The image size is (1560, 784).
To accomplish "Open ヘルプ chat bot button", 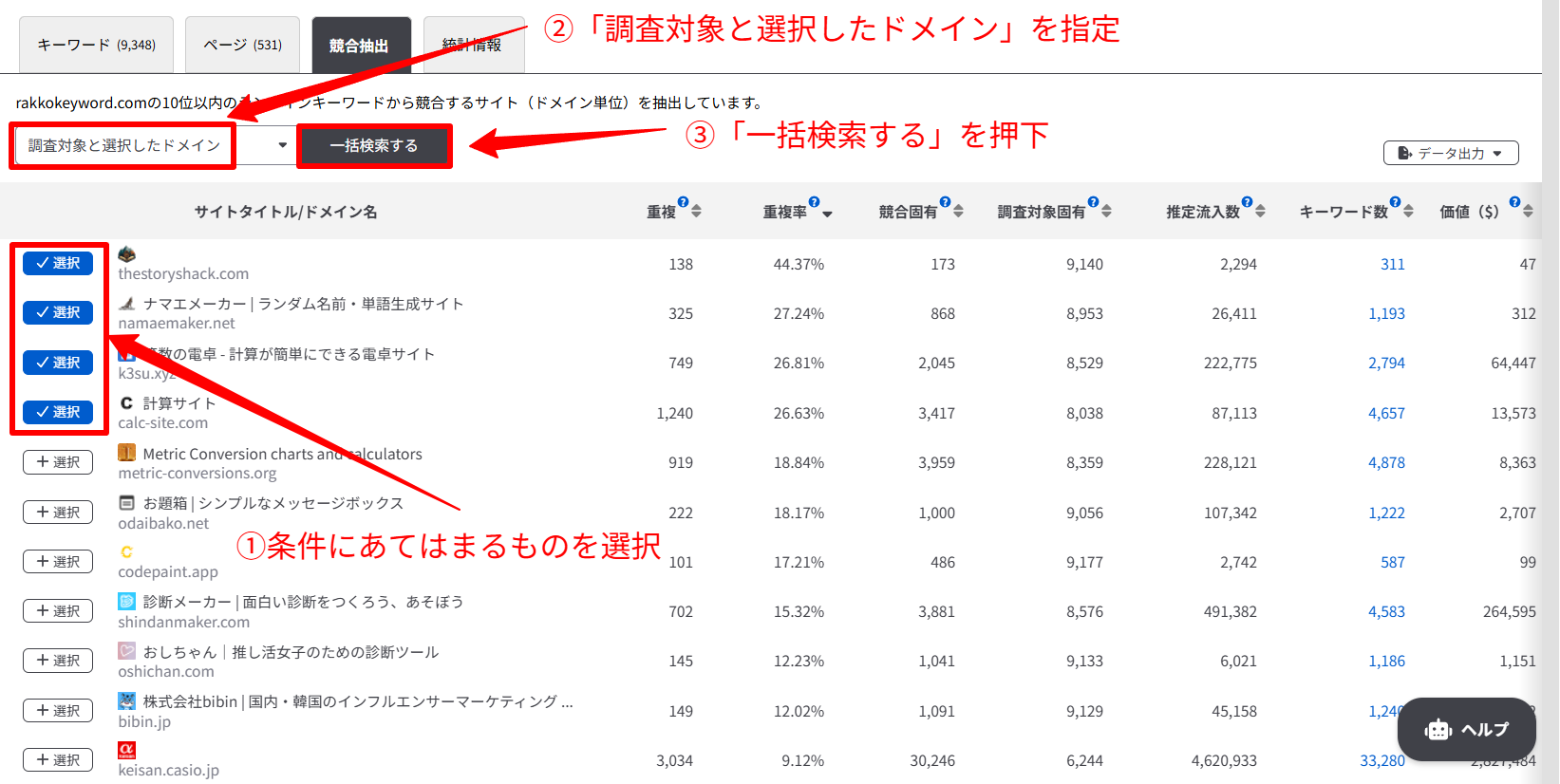I will (x=1467, y=729).
